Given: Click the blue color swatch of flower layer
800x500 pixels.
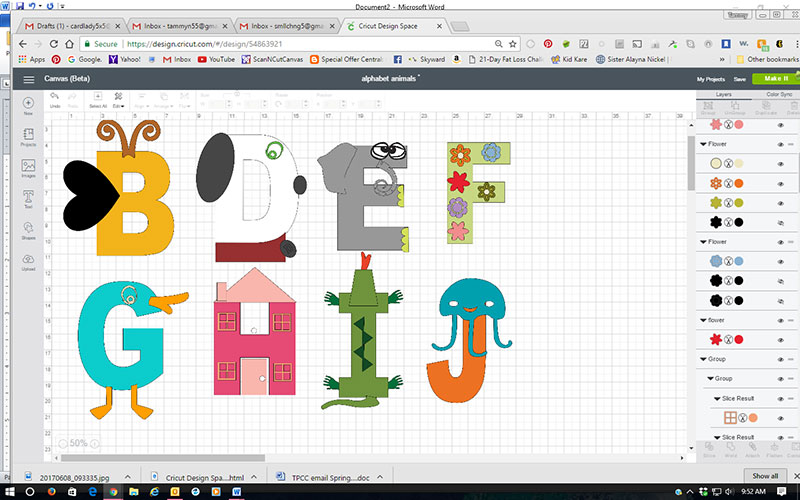Looking at the screenshot, I should click(738, 262).
